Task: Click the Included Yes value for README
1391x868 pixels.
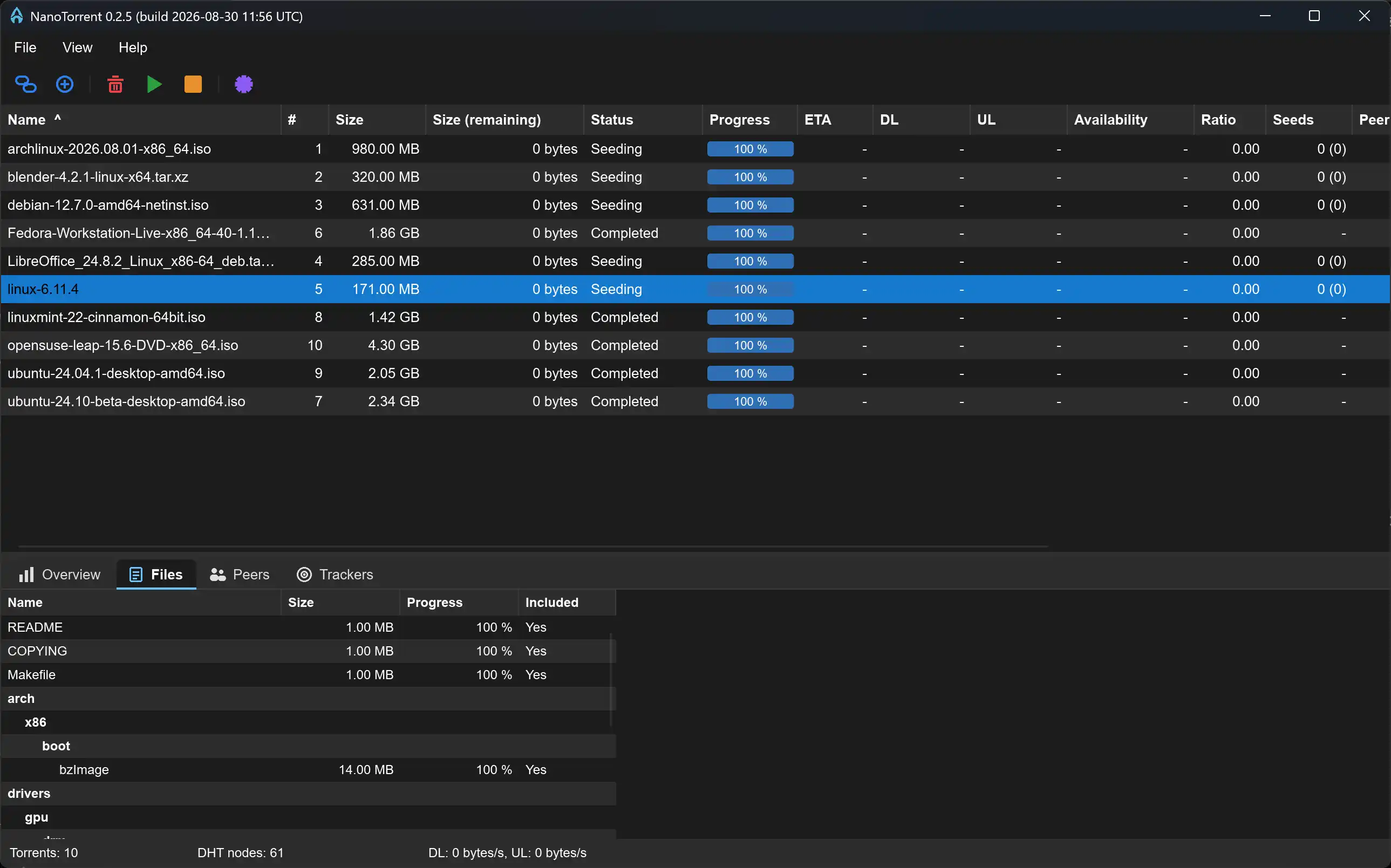Action: click(536, 627)
